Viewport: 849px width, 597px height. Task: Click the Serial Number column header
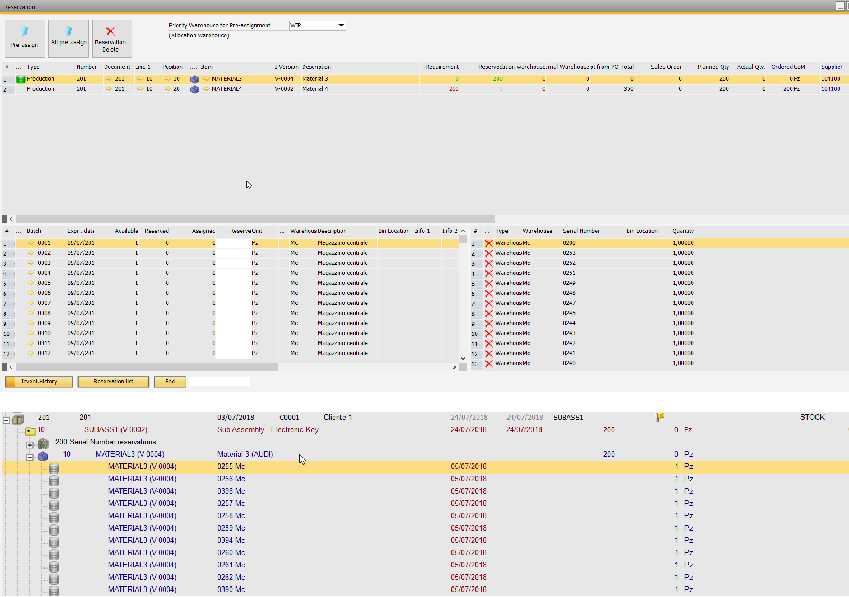580,231
